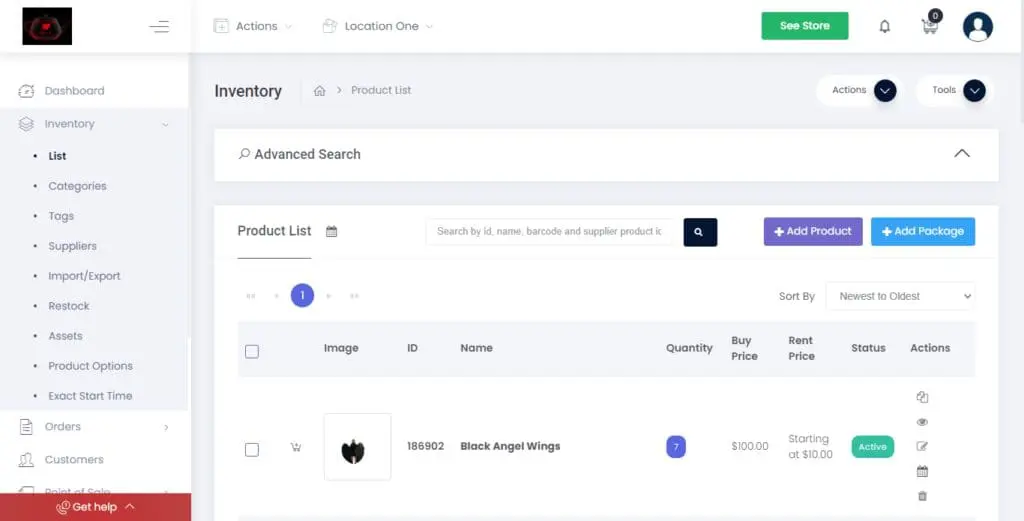Screen dimensions: 1024x521
Task: Click Inventory layers icon in sidebar
Action: pos(26,124)
